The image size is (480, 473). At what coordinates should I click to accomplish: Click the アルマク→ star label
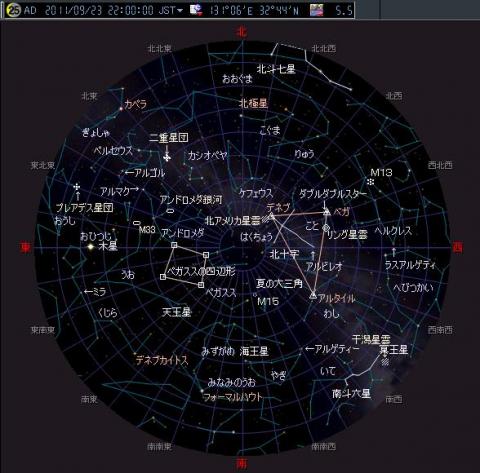[x=119, y=191]
